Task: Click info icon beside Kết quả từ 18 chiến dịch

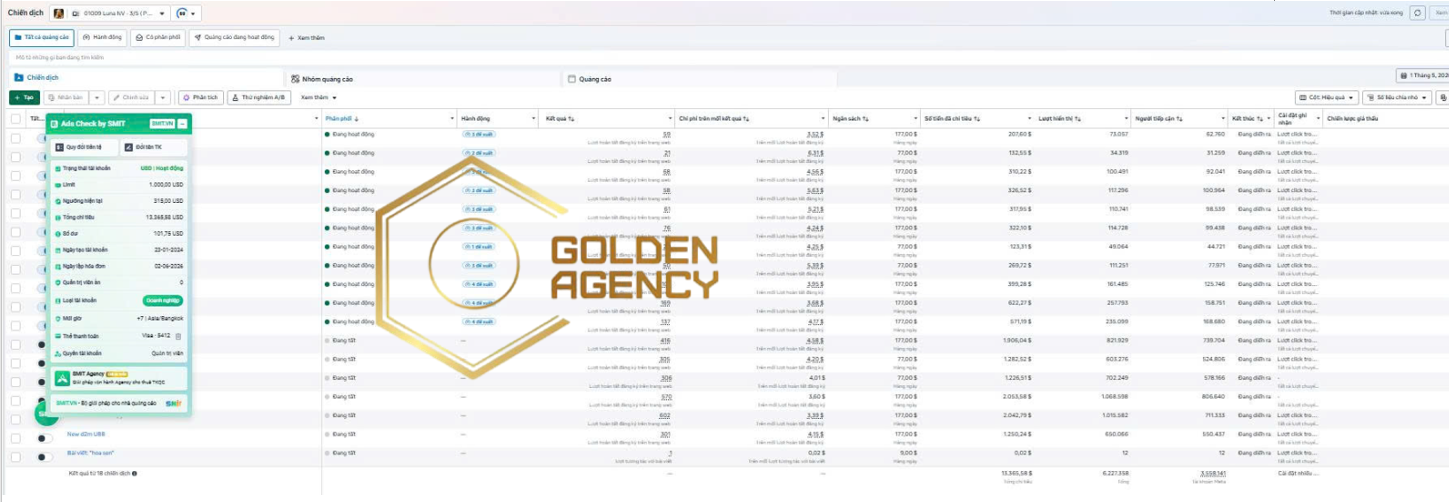Action: 135,473
